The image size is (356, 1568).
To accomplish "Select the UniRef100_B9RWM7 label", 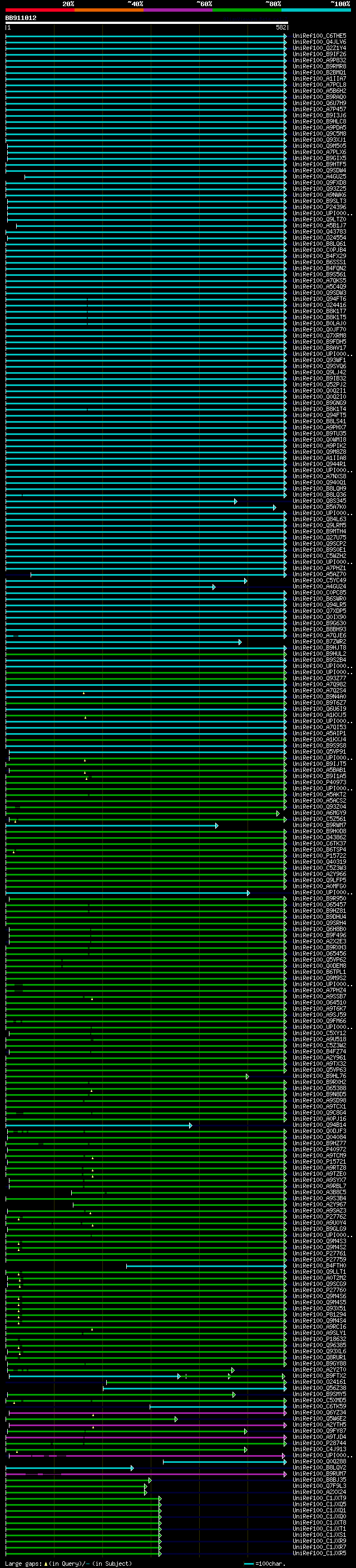I will point(319,825).
